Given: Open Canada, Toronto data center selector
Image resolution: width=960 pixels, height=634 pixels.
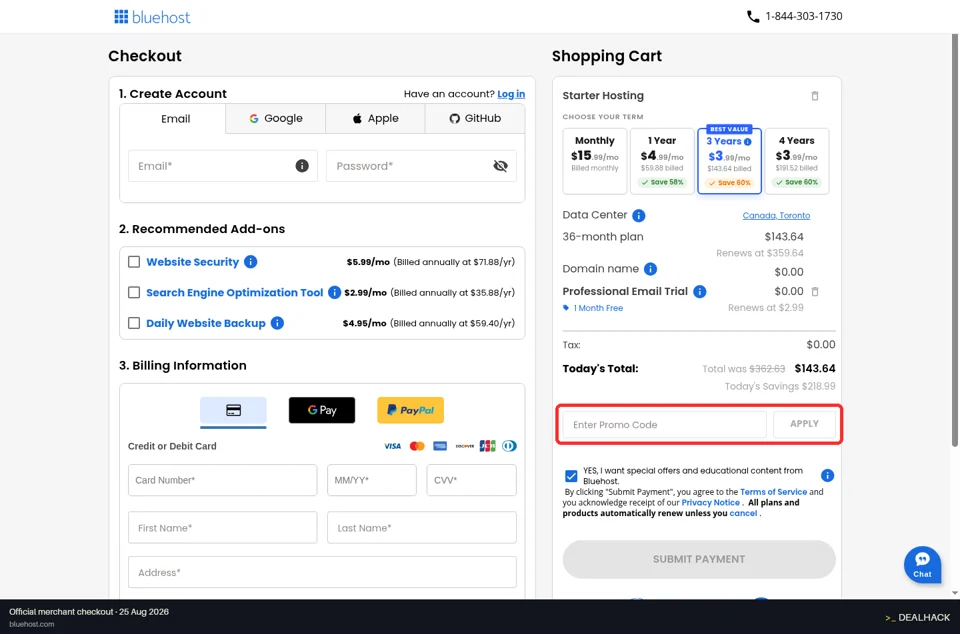Looking at the screenshot, I should point(776,215).
